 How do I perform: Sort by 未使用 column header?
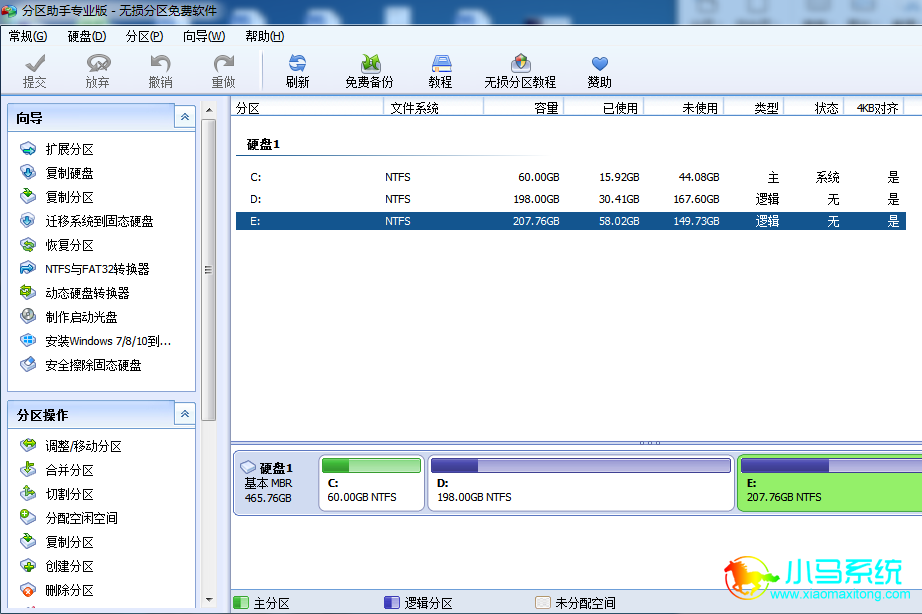pyautogui.click(x=684, y=108)
